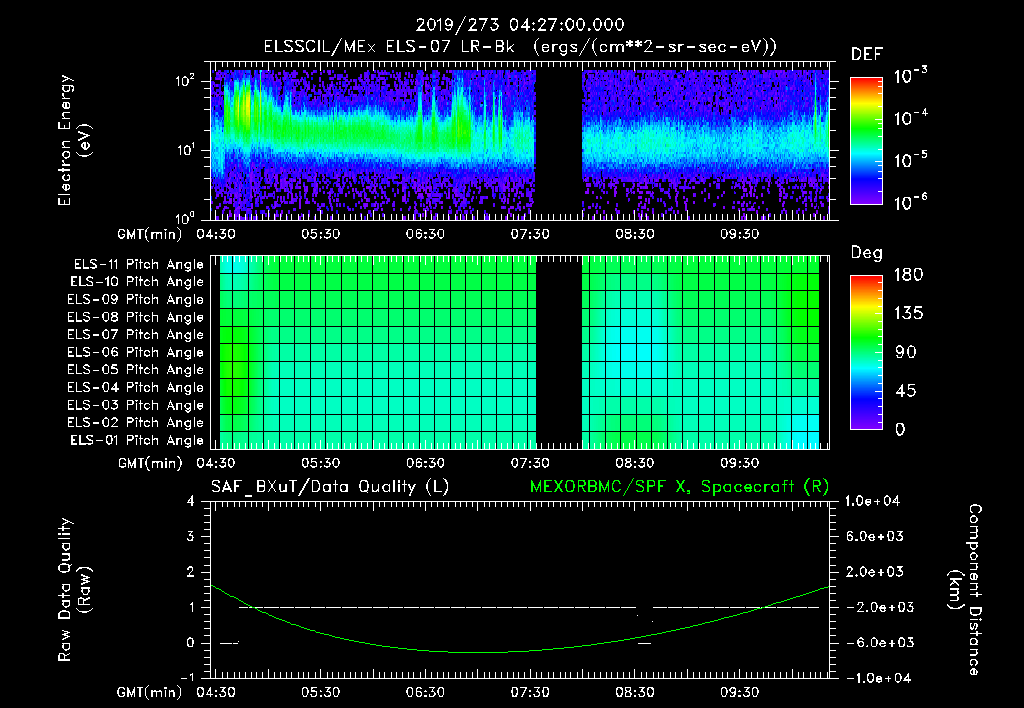Select the 'ELS-01 Pitch Angle' row label
This screenshot has height=708, width=1024.
(137, 440)
